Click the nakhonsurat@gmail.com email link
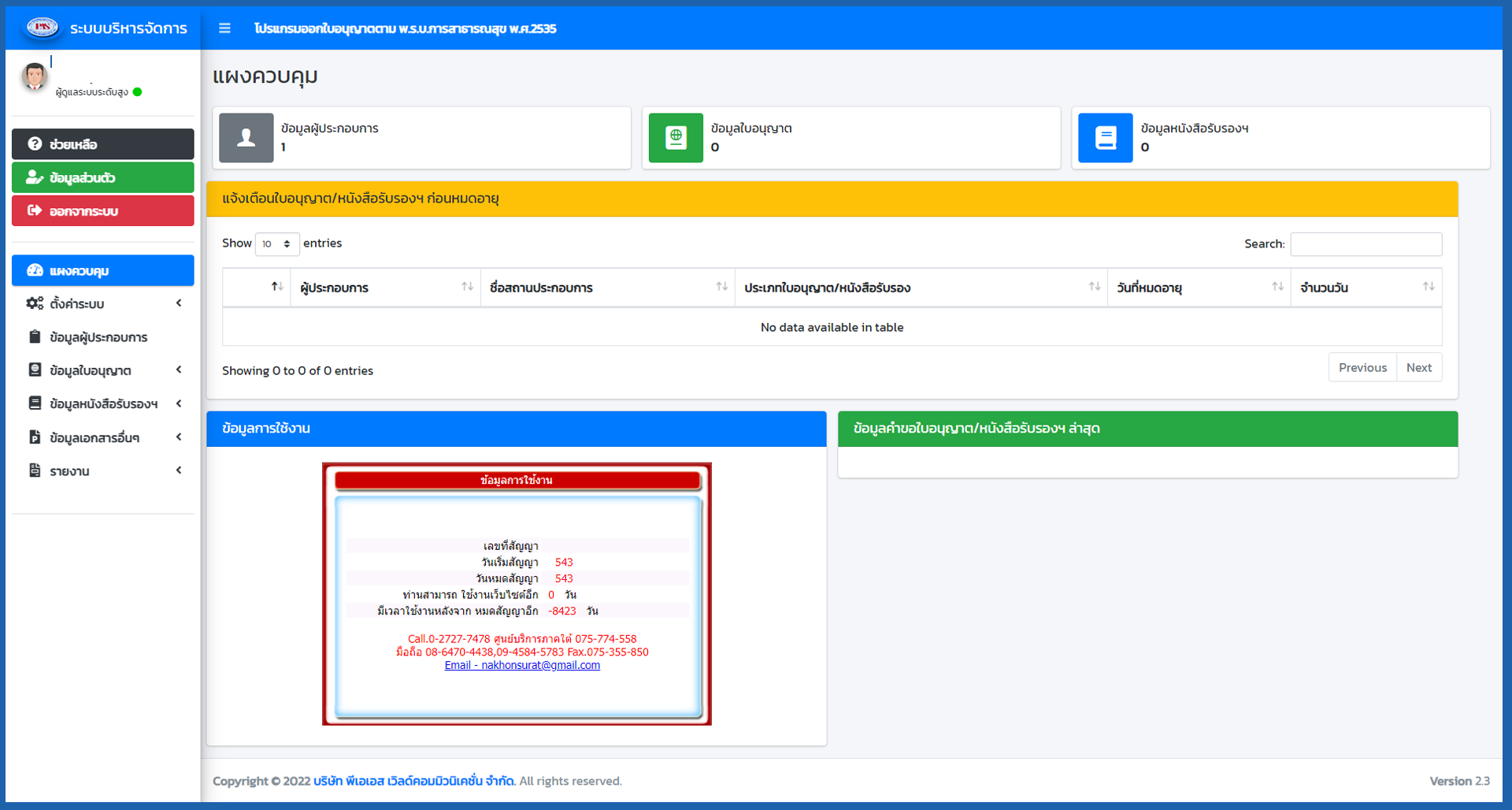This screenshot has width=1512, height=810. (522, 665)
